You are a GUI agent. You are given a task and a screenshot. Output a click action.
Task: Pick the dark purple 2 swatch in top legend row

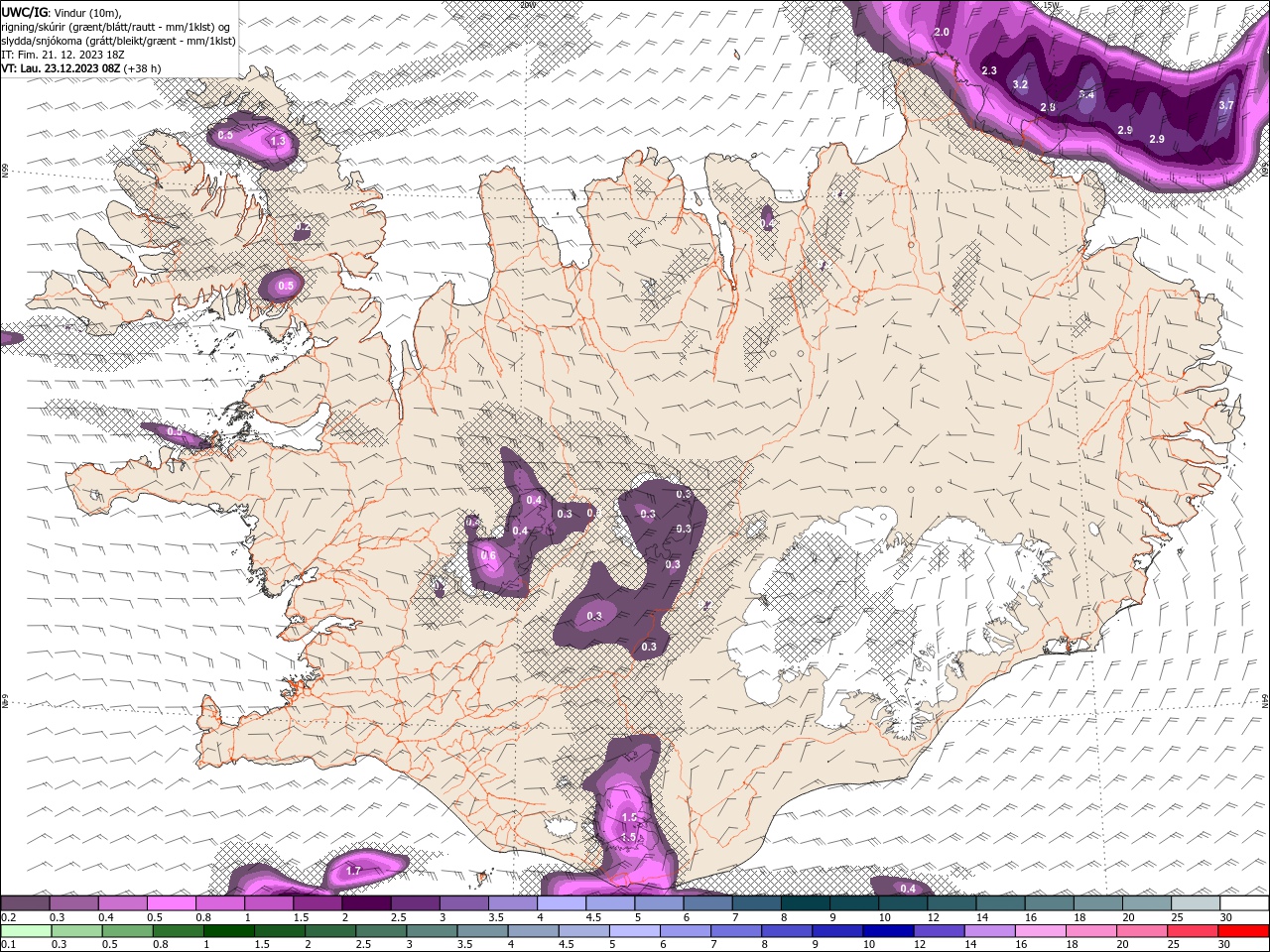click(366, 903)
